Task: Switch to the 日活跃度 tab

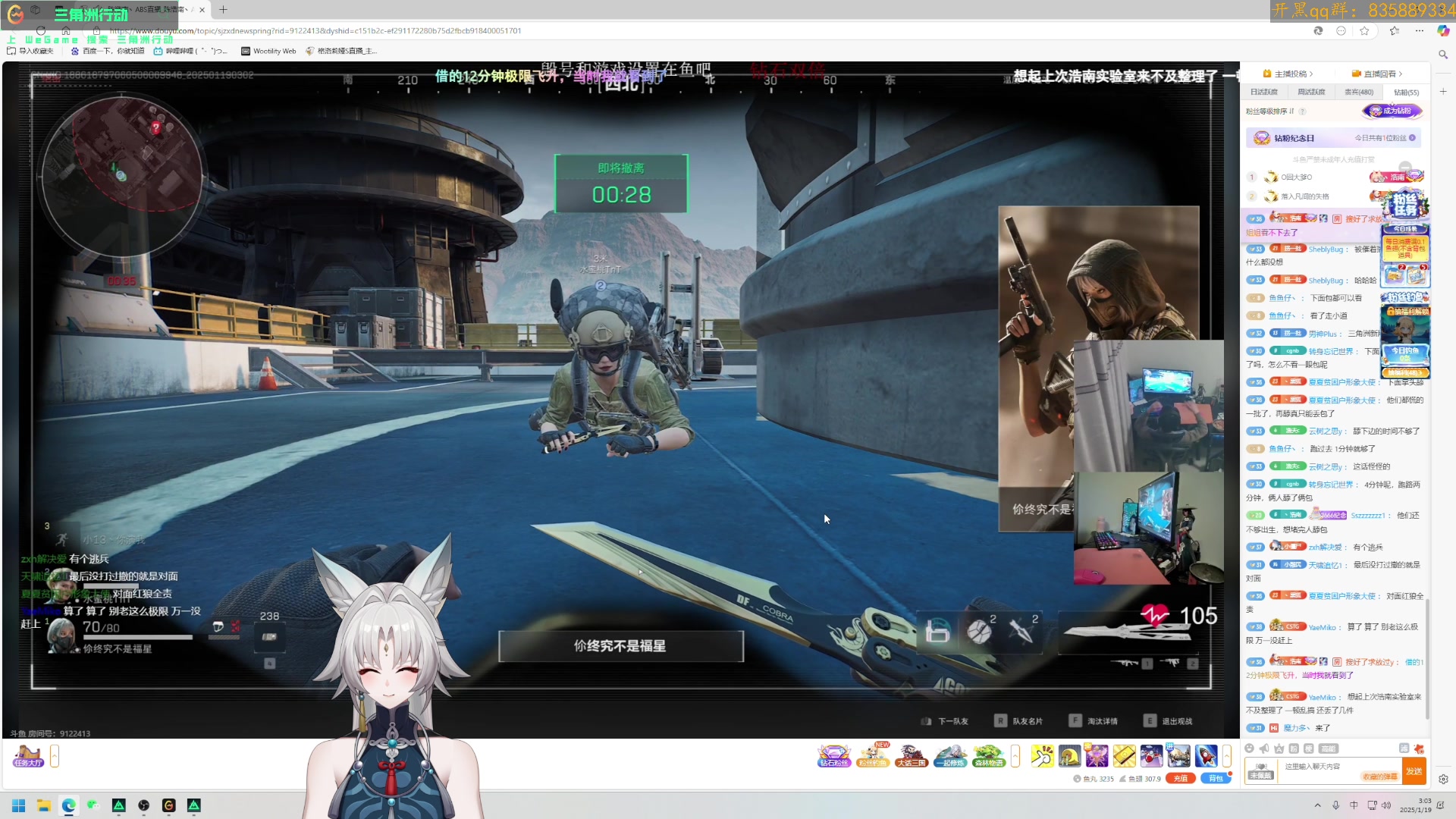Action: coord(1264,92)
